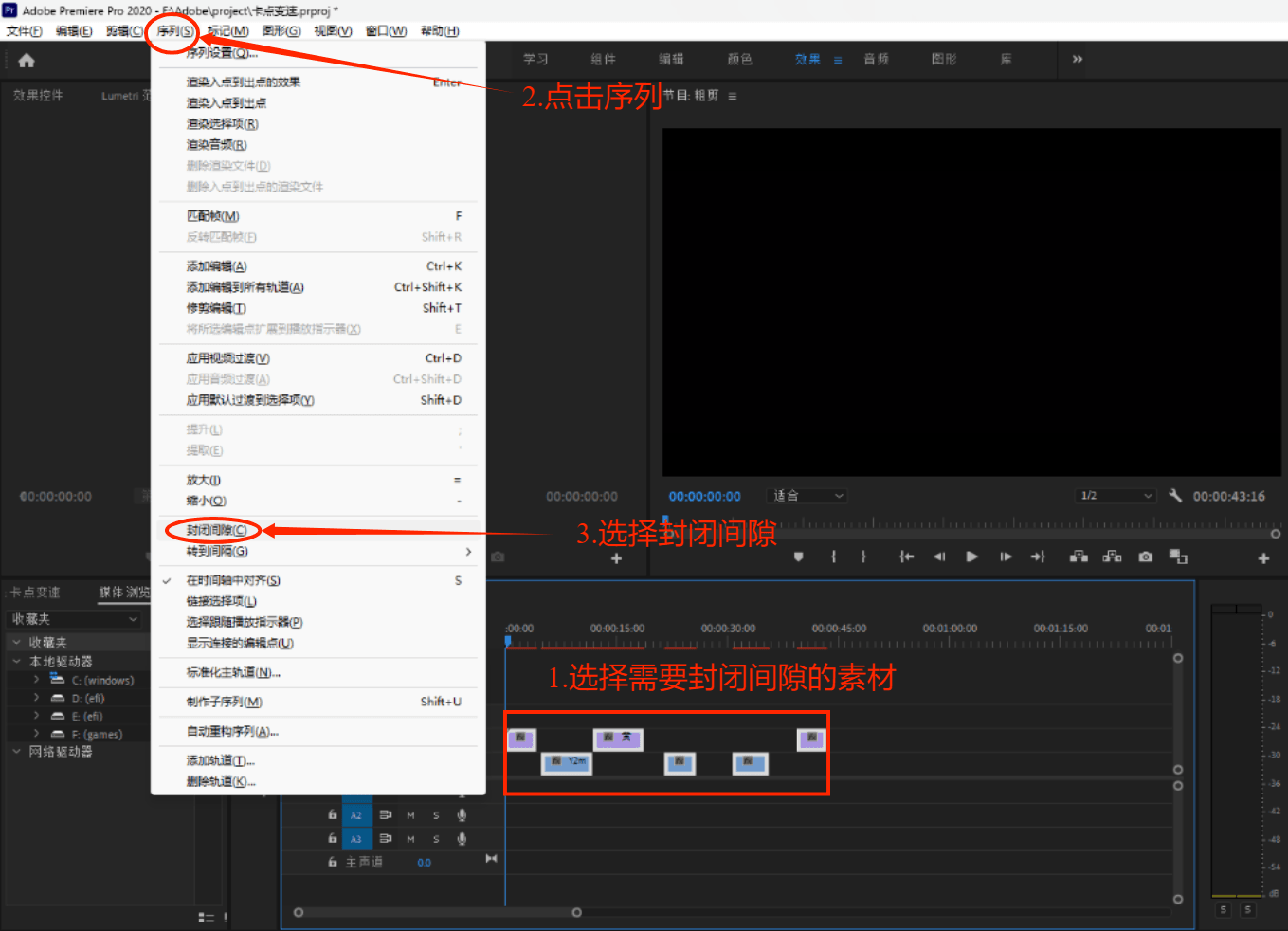Click the Lift button icon
The height and width of the screenshot is (931, 1288).
[x=1079, y=557]
